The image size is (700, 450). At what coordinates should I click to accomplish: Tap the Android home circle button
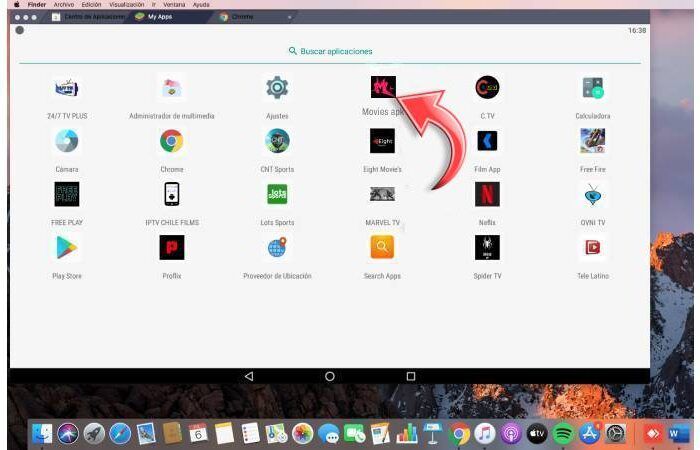(330, 376)
